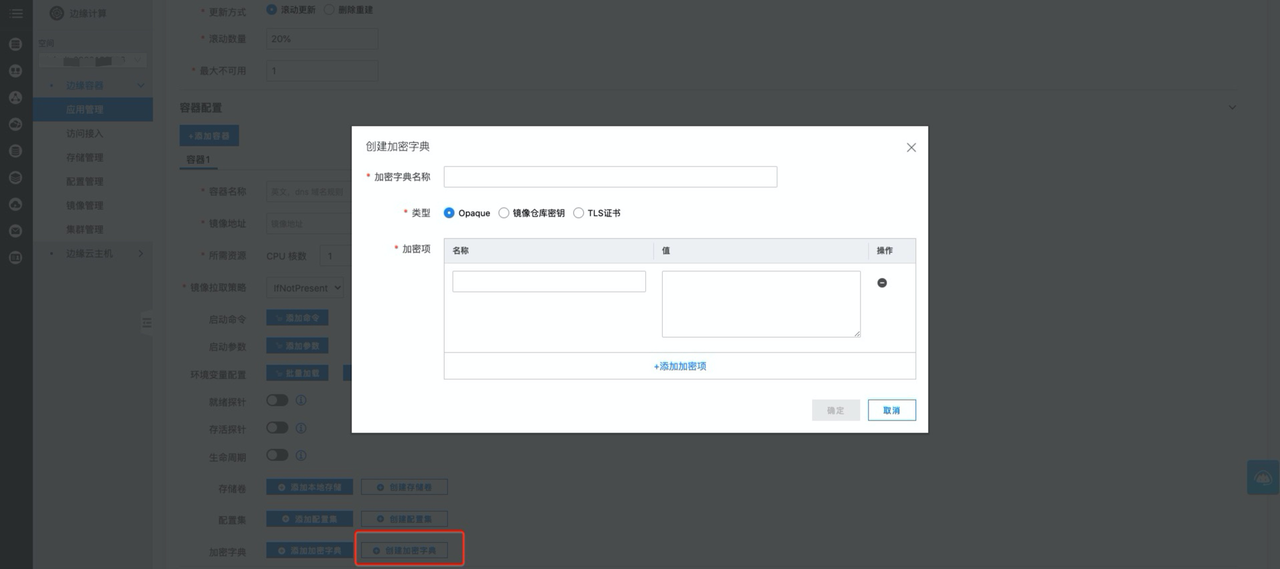This screenshot has height=569, width=1280.
Task: Click the 批量加载 button
Action: [297, 373]
